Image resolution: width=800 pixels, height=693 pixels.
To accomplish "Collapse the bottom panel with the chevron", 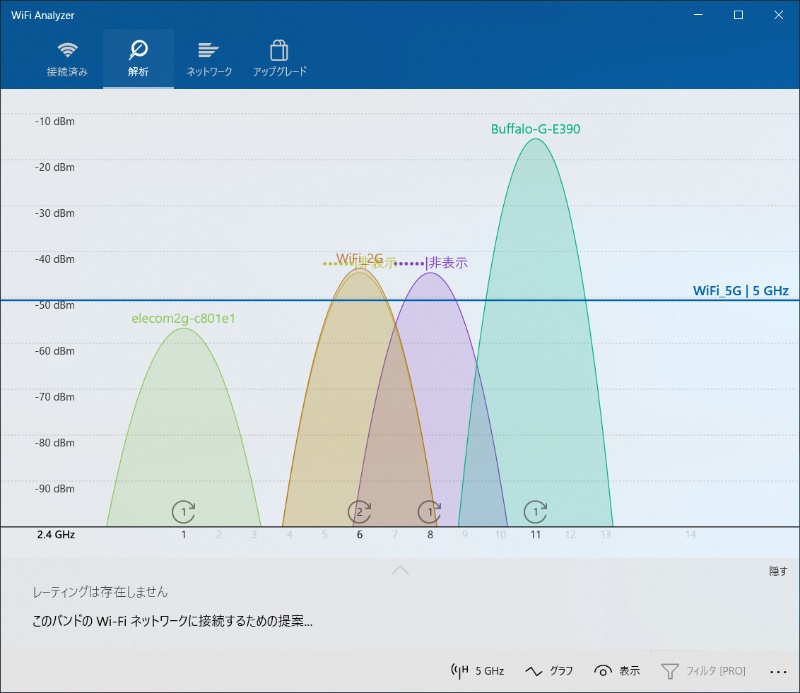I will 400,568.
